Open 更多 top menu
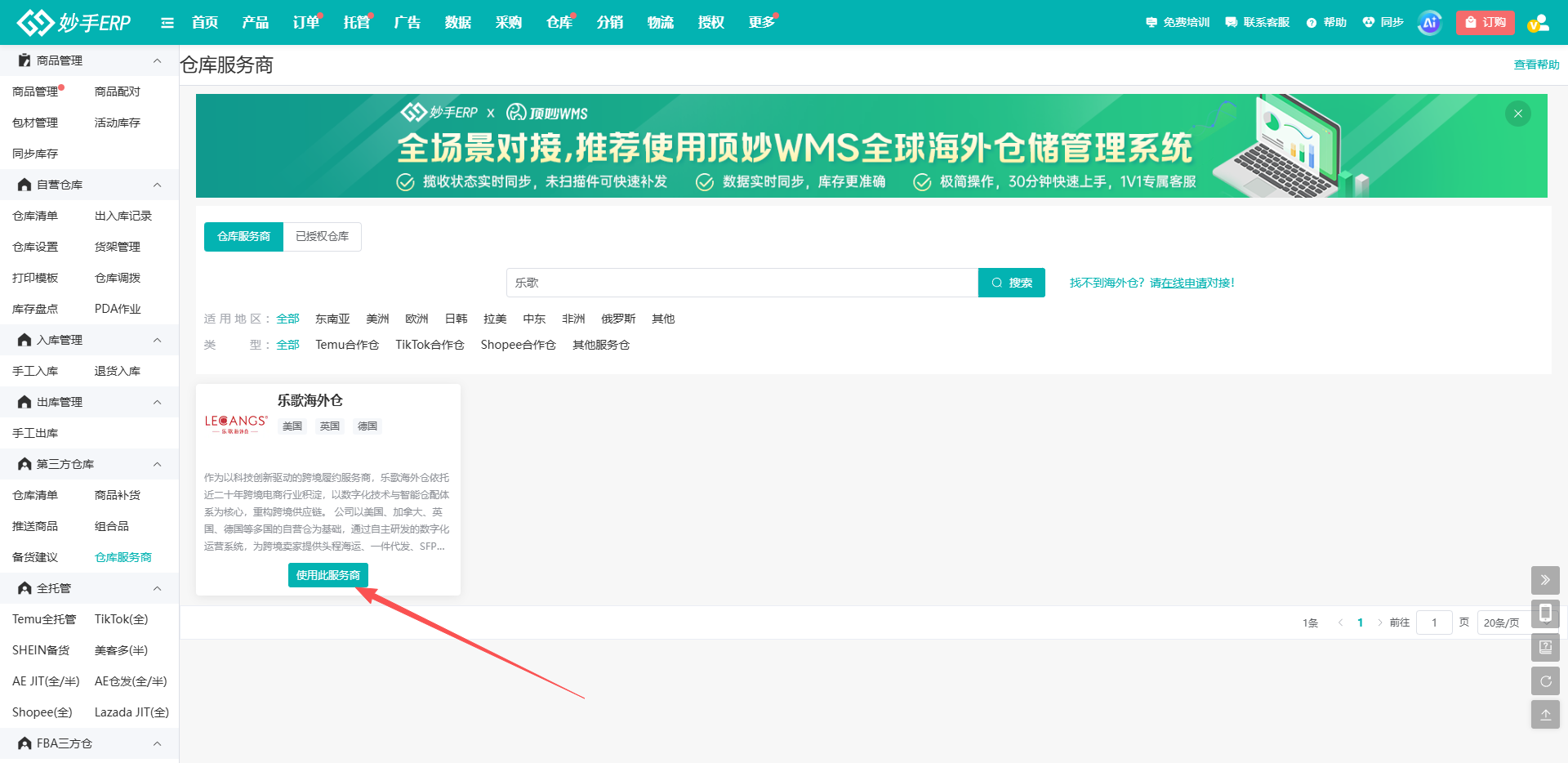Screen dimensions: 1568x763 (762, 23)
